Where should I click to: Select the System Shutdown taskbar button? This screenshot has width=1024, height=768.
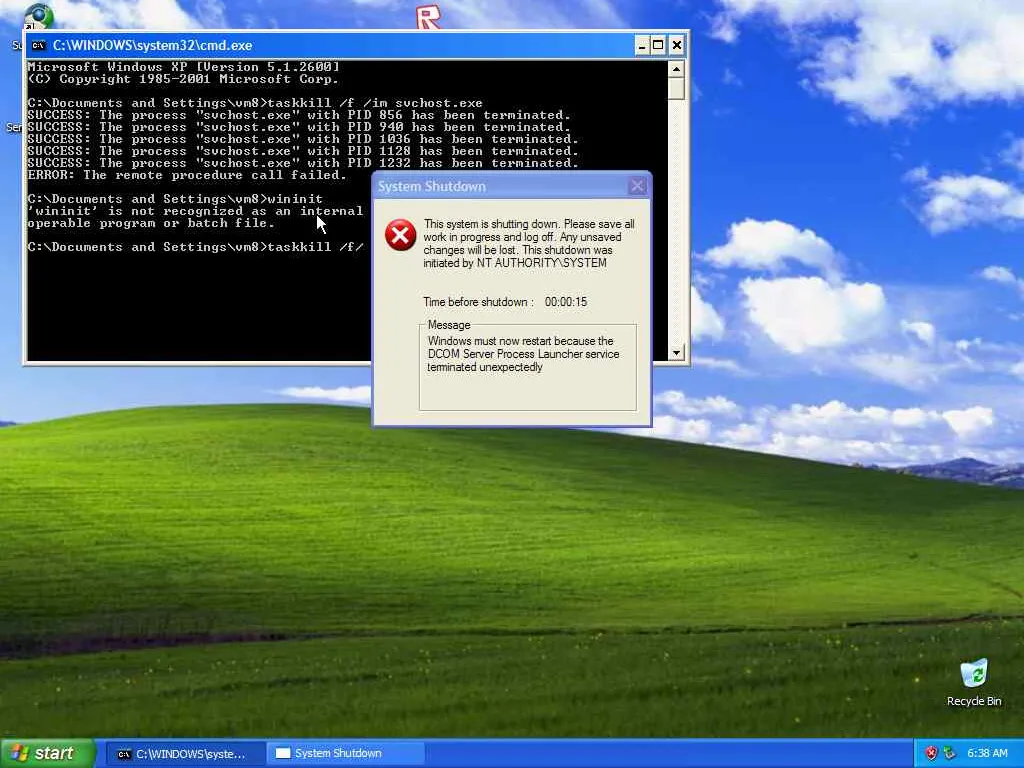pyautogui.click(x=346, y=754)
